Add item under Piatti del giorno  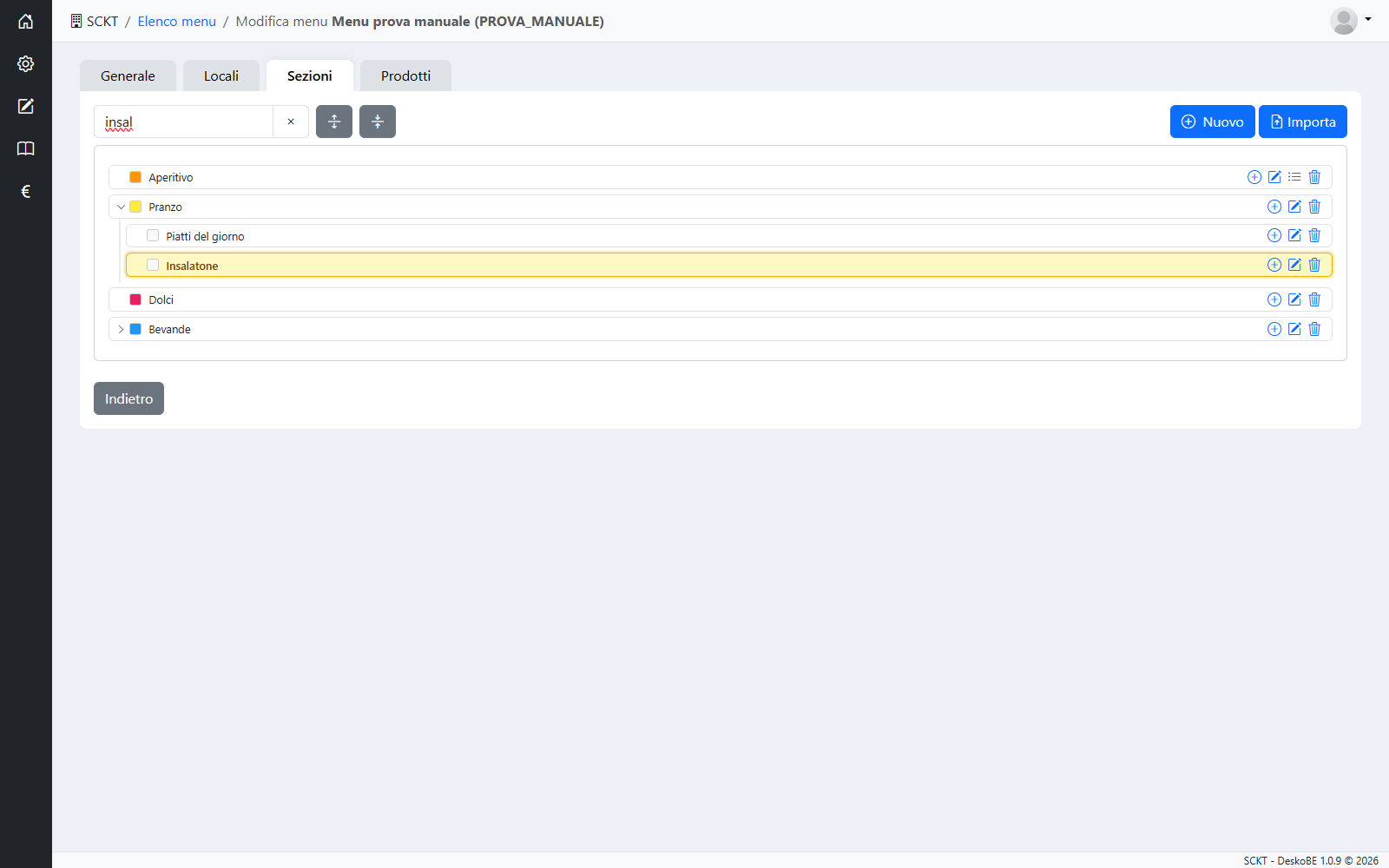[x=1274, y=235]
